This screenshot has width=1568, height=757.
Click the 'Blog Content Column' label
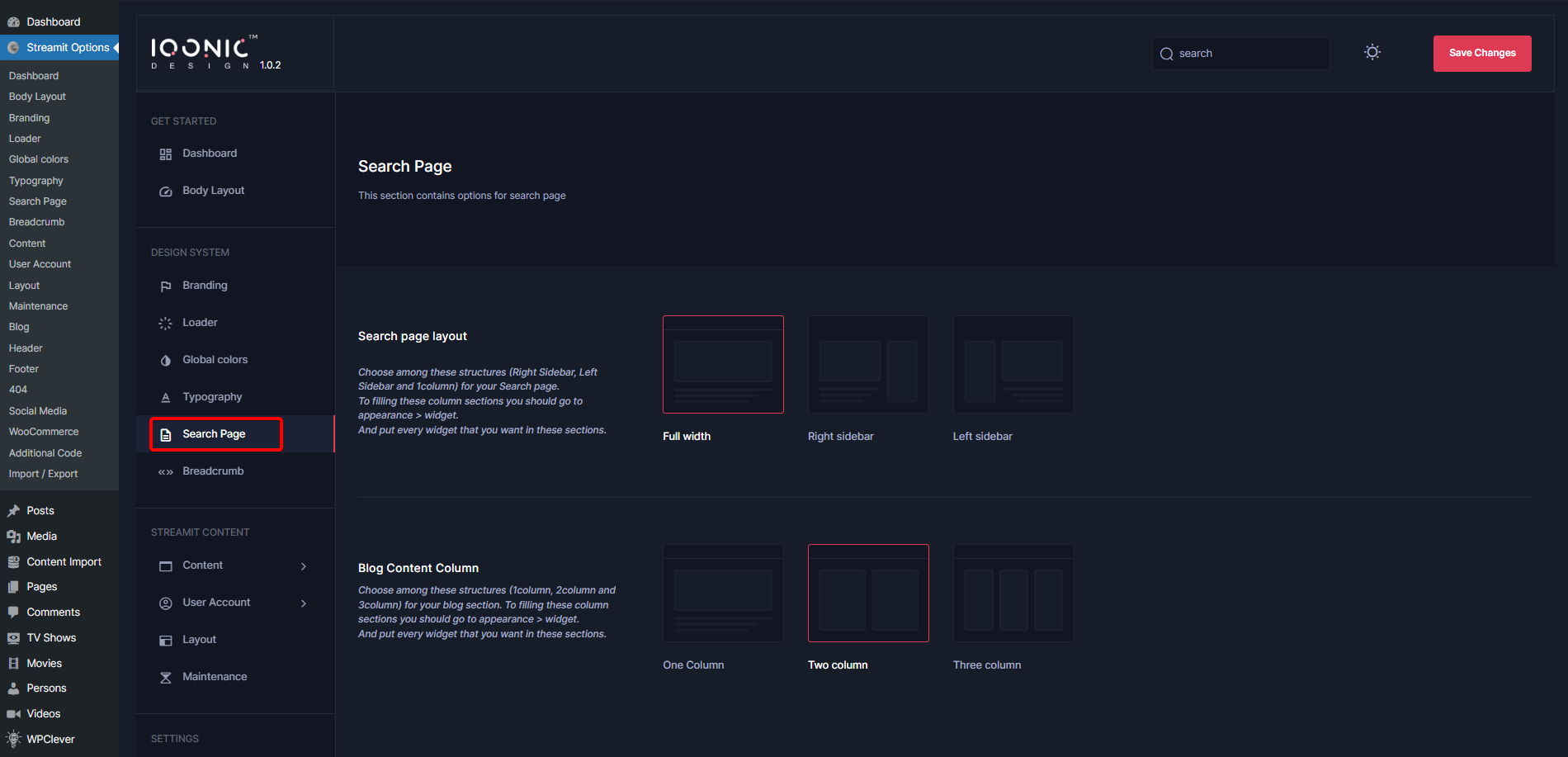click(x=418, y=568)
